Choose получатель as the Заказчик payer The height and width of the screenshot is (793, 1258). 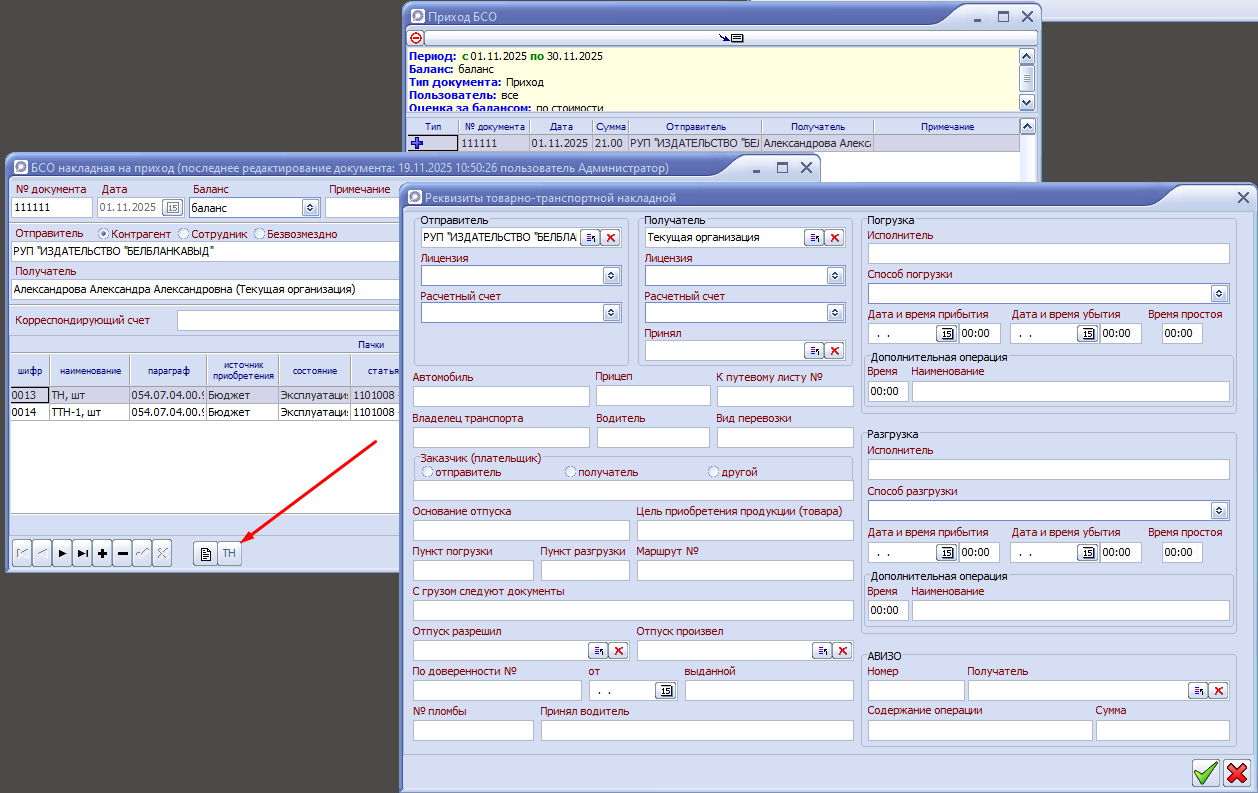(570, 472)
